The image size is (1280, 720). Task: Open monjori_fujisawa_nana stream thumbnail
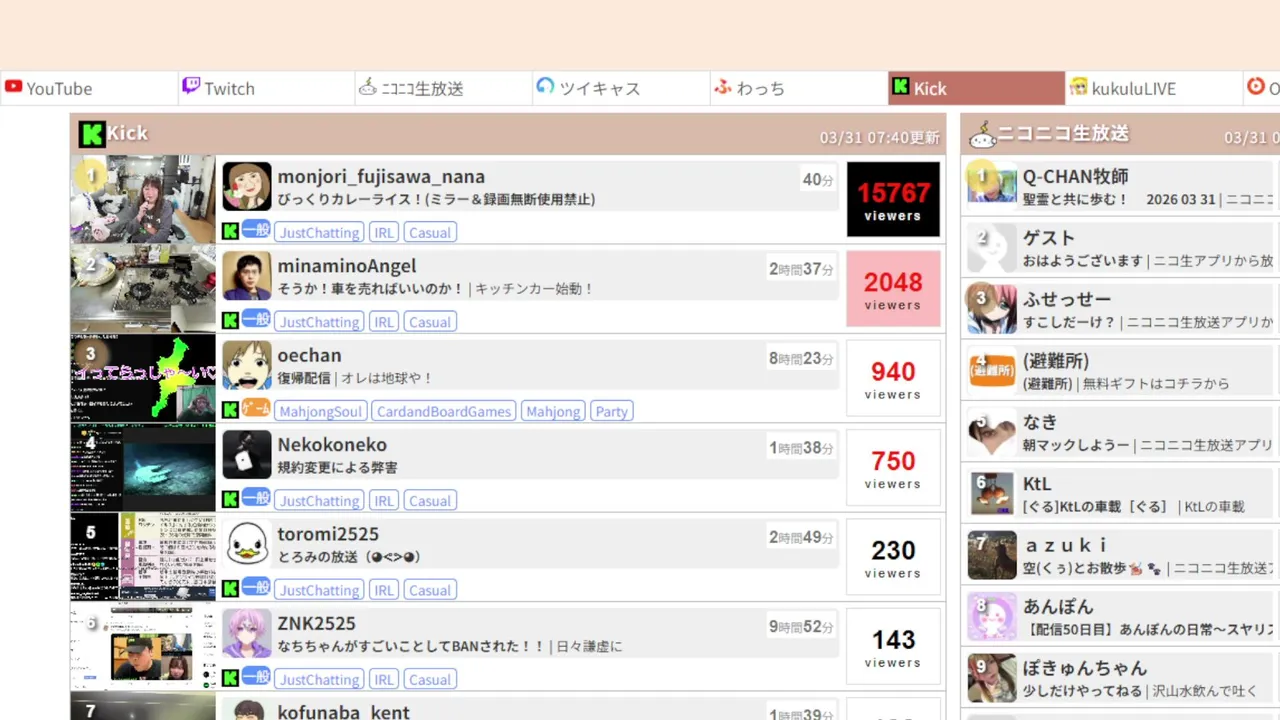coord(143,199)
